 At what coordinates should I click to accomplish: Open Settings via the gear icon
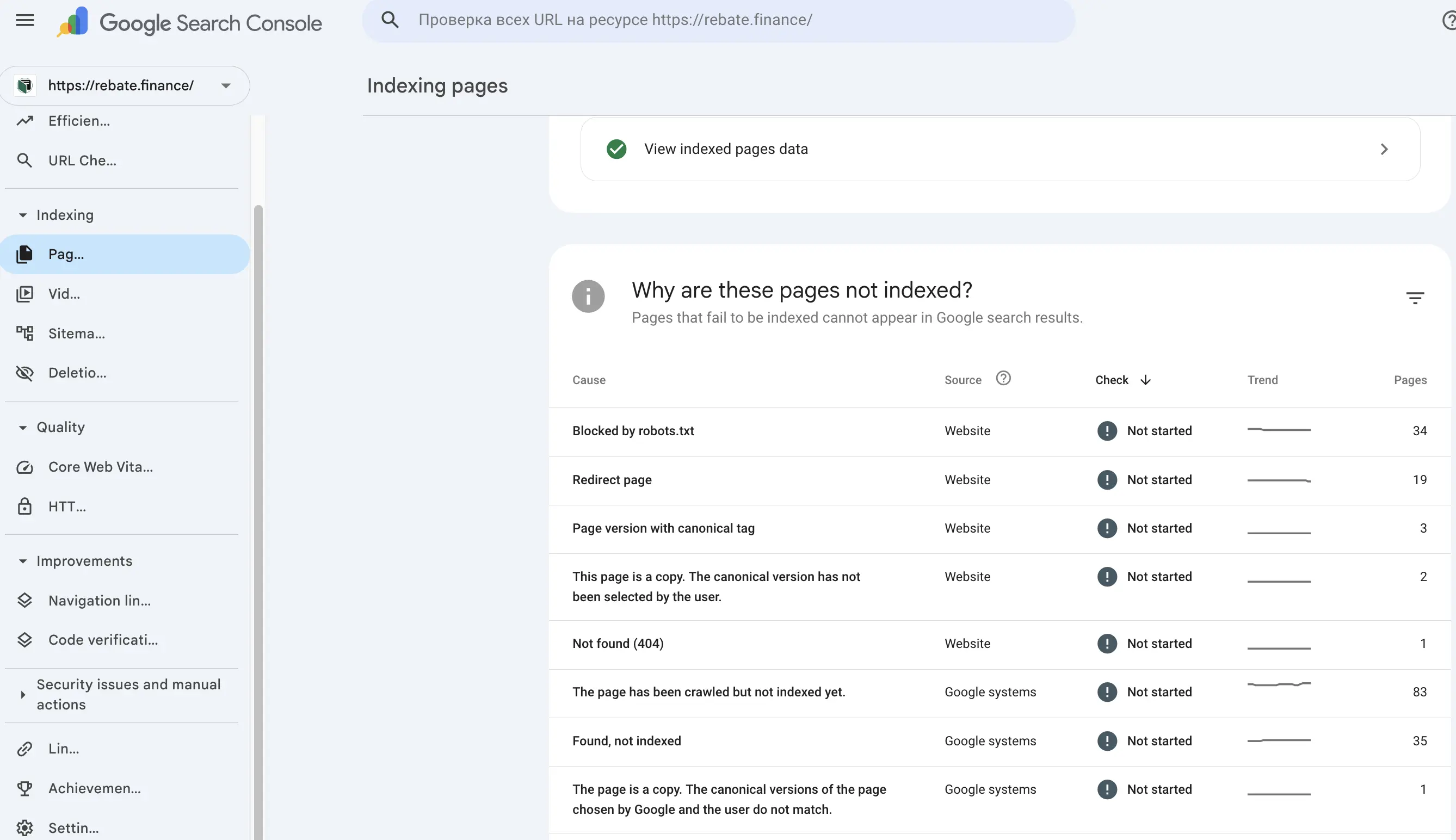coord(25,827)
